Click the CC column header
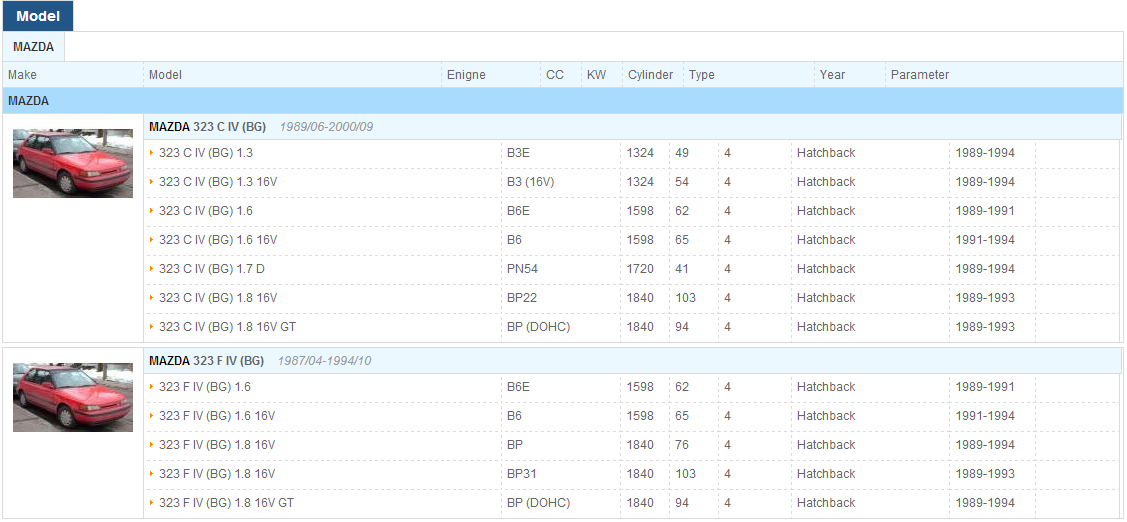1127x522 pixels. click(555, 75)
